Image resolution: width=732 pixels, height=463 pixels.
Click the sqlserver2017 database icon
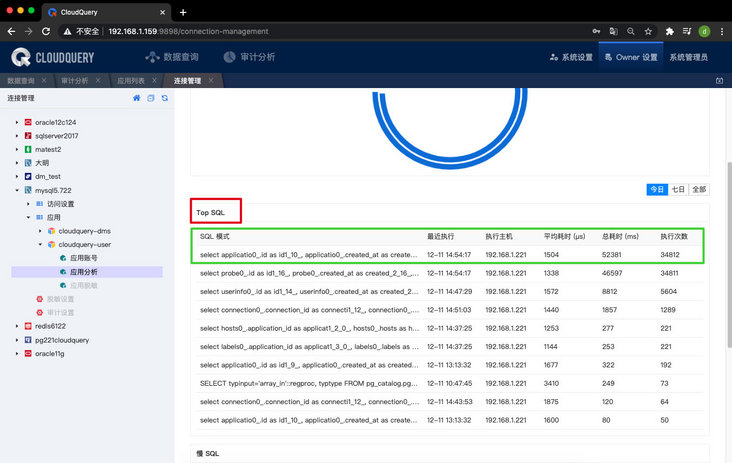coord(28,136)
